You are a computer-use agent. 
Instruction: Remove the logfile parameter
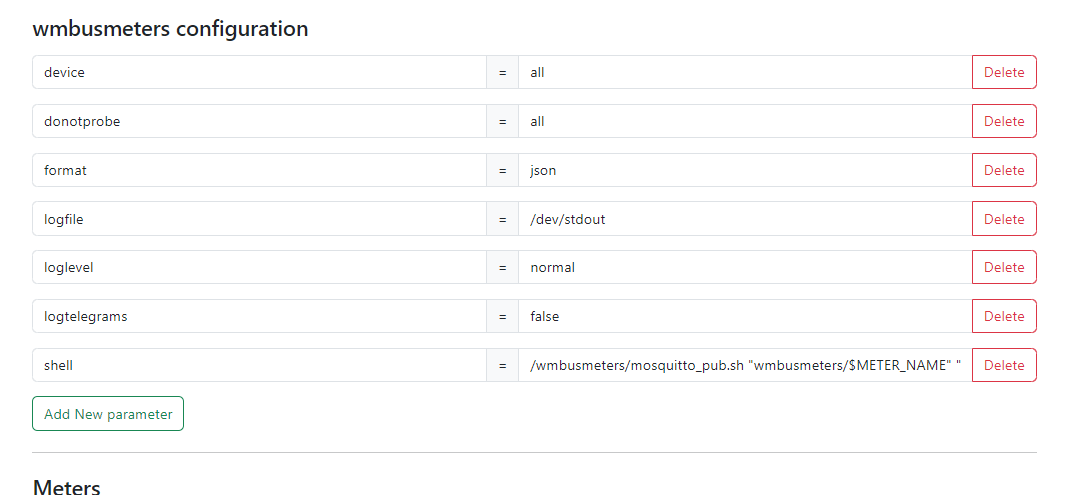[1004, 219]
